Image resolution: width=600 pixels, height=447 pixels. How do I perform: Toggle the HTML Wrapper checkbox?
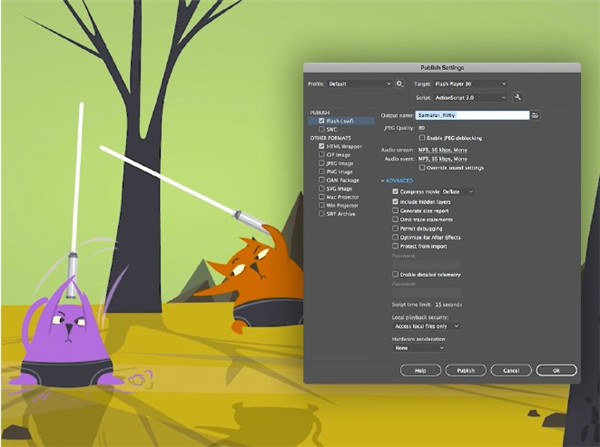click(x=321, y=146)
